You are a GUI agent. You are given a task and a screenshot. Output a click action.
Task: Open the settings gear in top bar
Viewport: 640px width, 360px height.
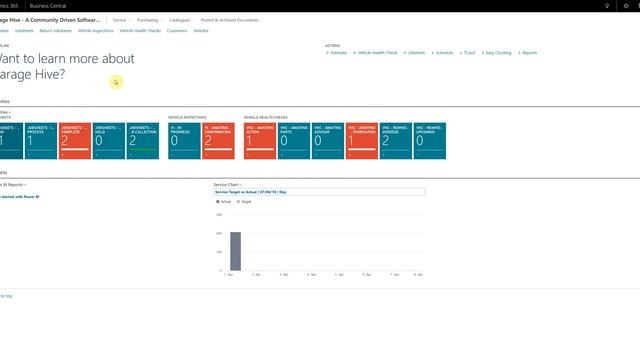click(x=626, y=6)
